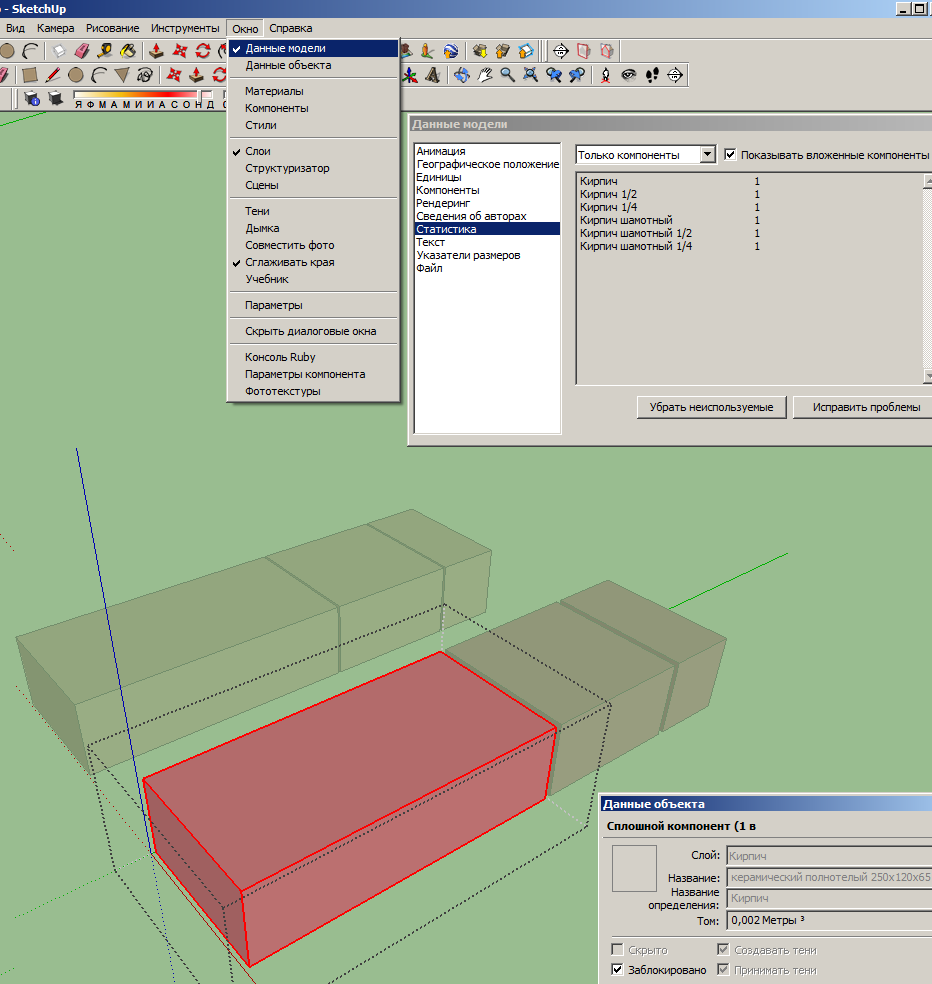
Task: Select the Pan hand tool
Action: pyautogui.click(x=485, y=75)
